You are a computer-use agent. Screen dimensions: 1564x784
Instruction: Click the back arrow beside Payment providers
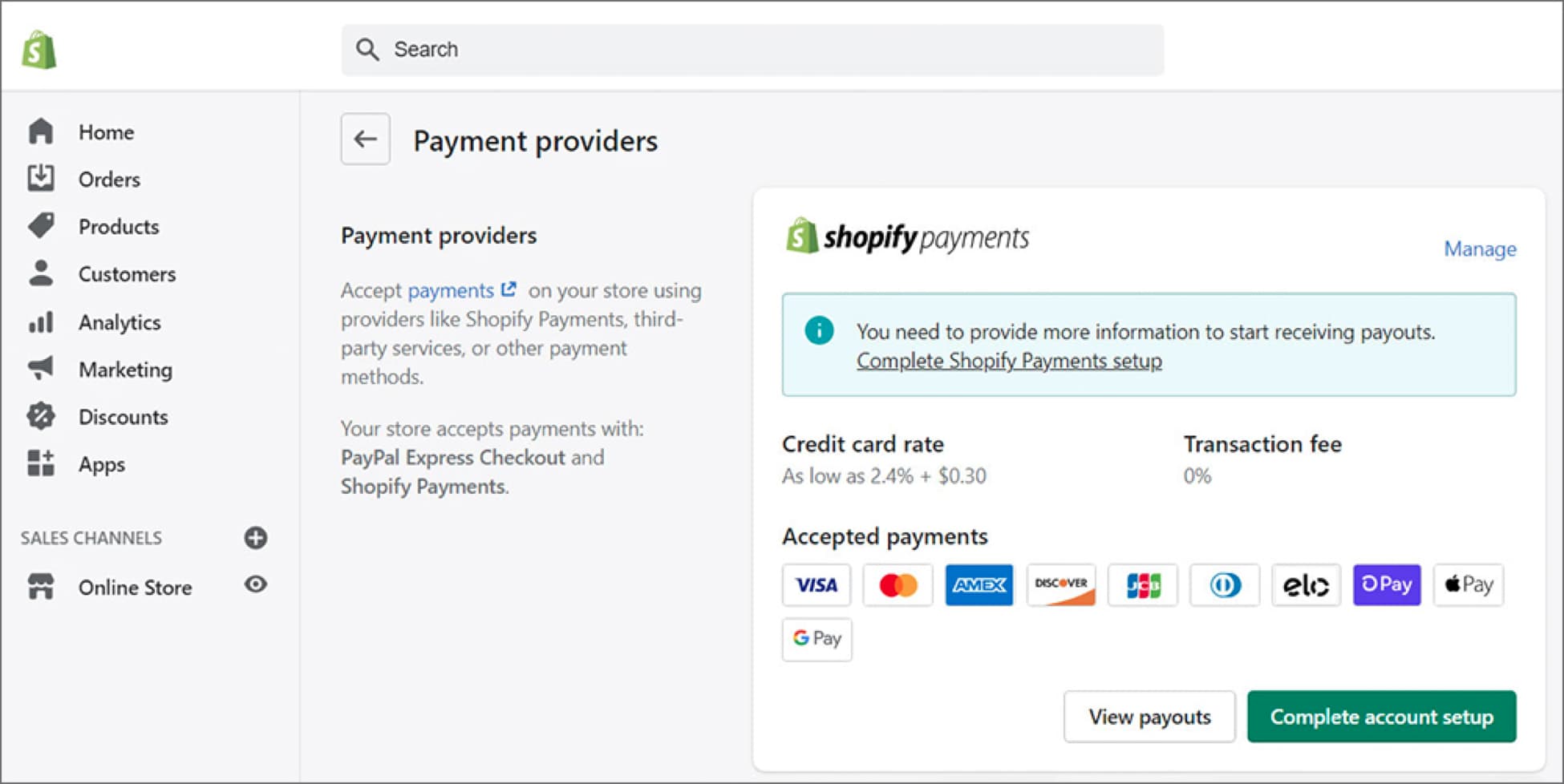(365, 139)
